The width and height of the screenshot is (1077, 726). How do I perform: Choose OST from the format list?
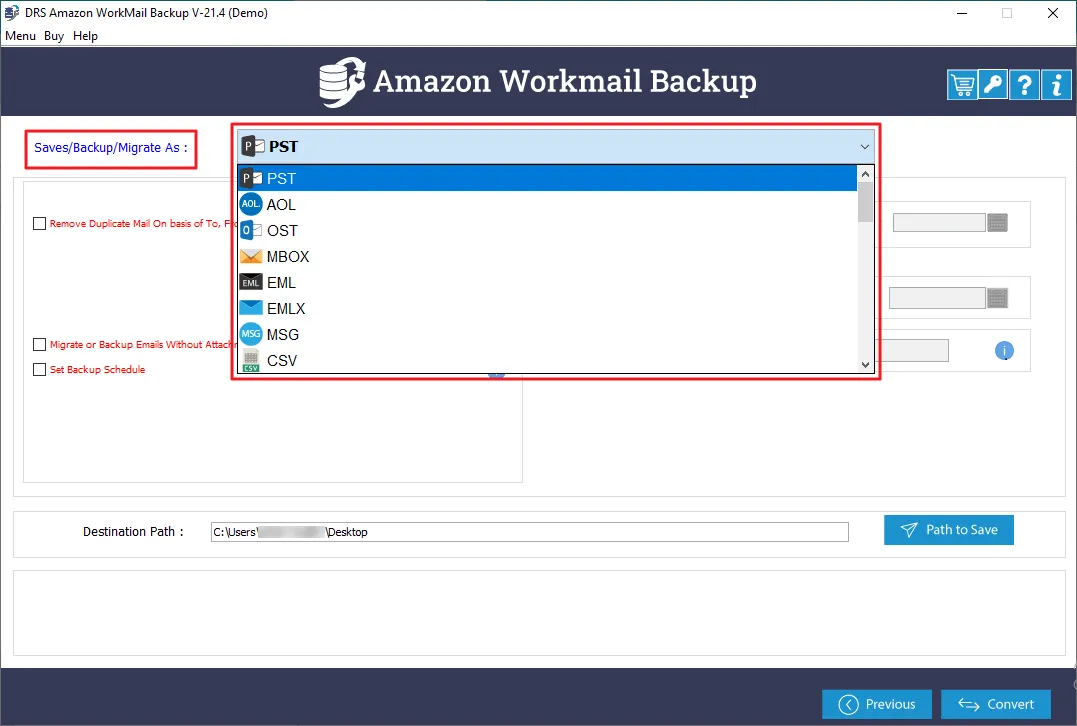547,231
